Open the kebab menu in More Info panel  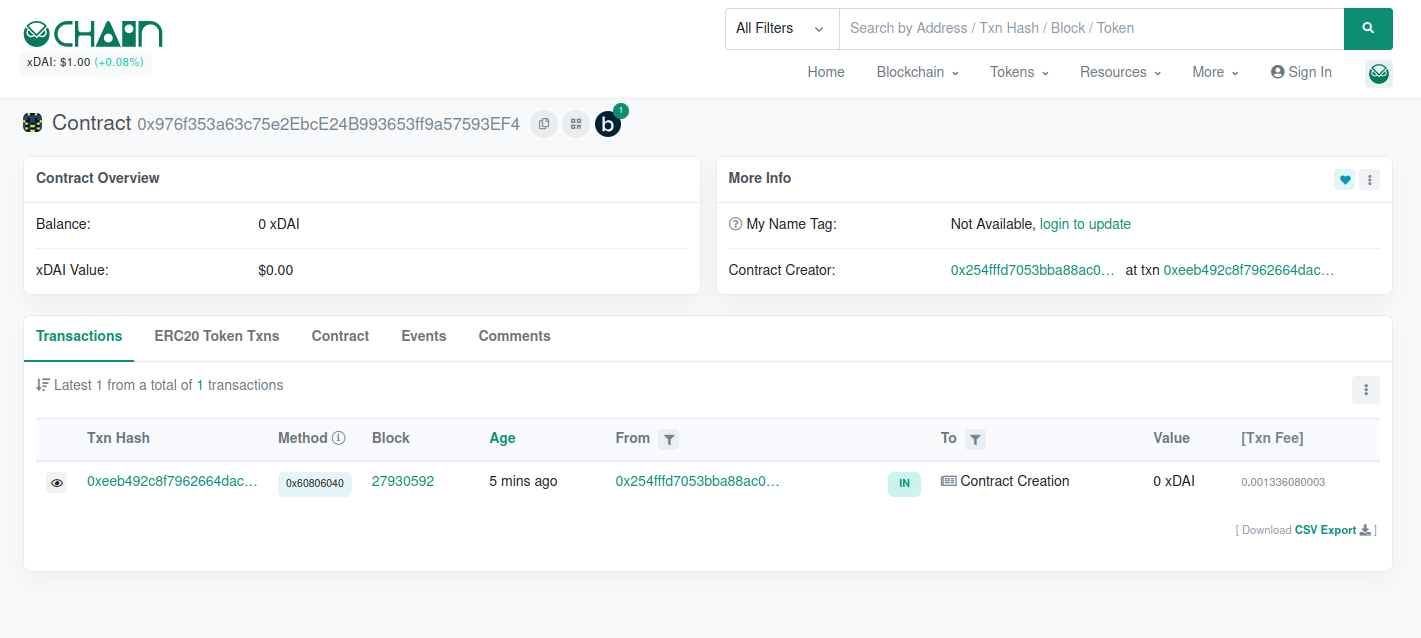[1369, 180]
